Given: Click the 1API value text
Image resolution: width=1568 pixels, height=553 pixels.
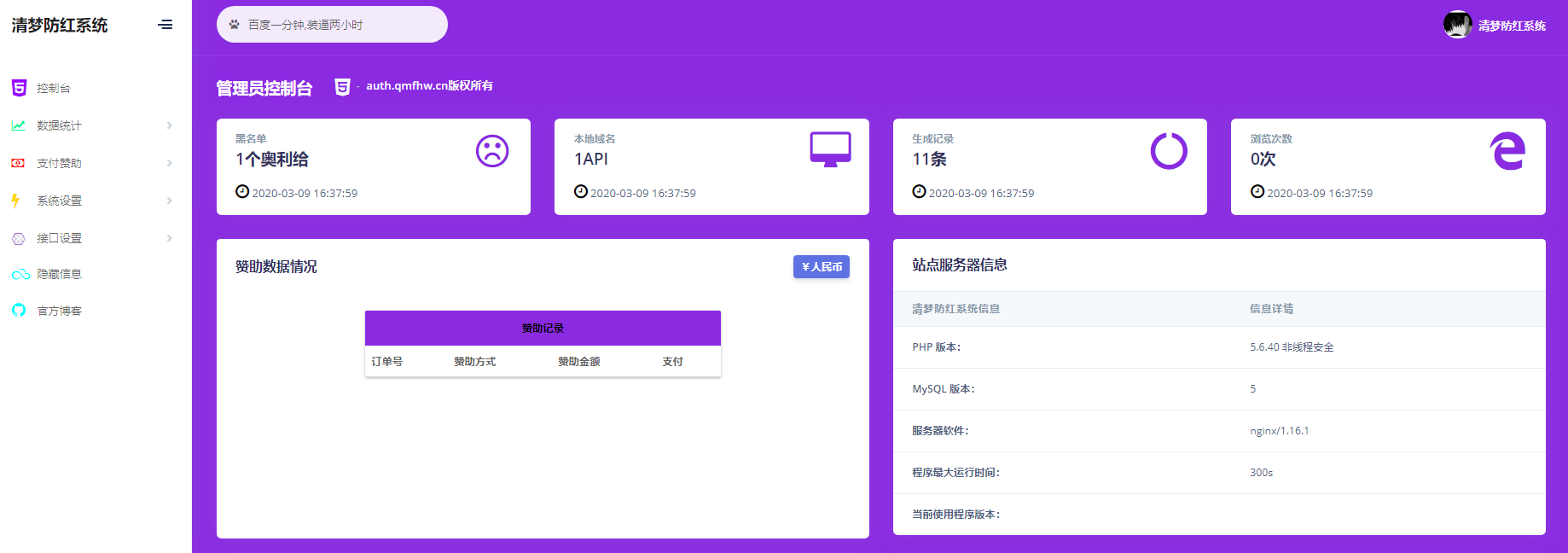Looking at the screenshot, I should [591, 160].
